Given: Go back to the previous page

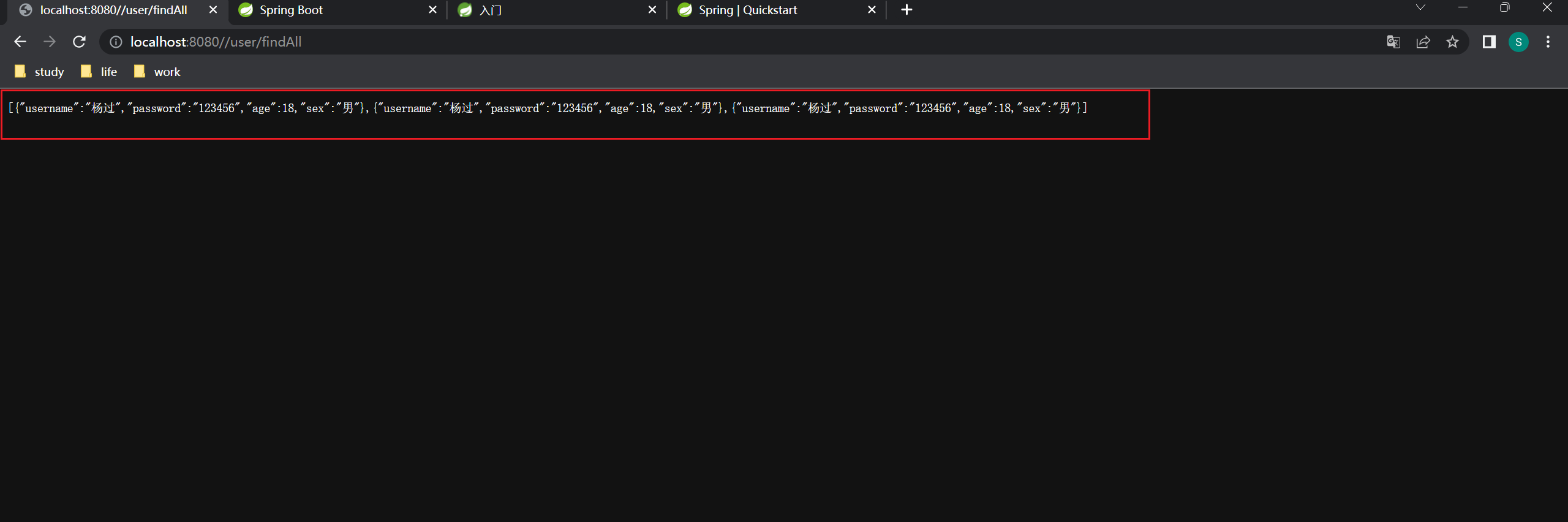Looking at the screenshot, I should coord(20,42).
